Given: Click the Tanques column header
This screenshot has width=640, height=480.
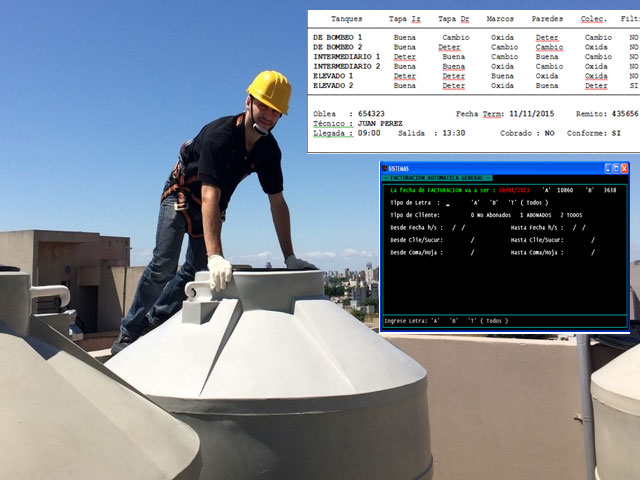Looking at the screenshot, I should [x=346, y=19].
